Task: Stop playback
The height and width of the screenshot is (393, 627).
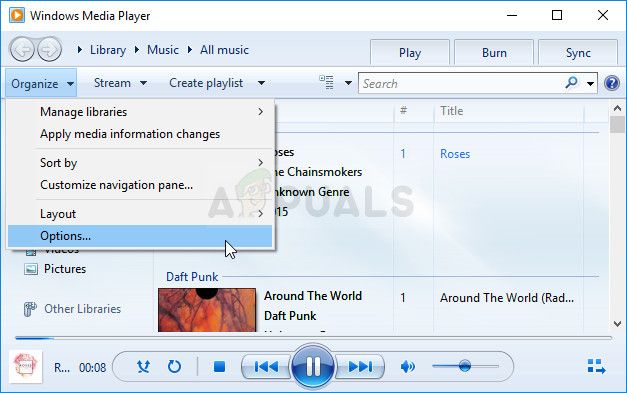Action: pyautogui.click(x=219, y=366)
